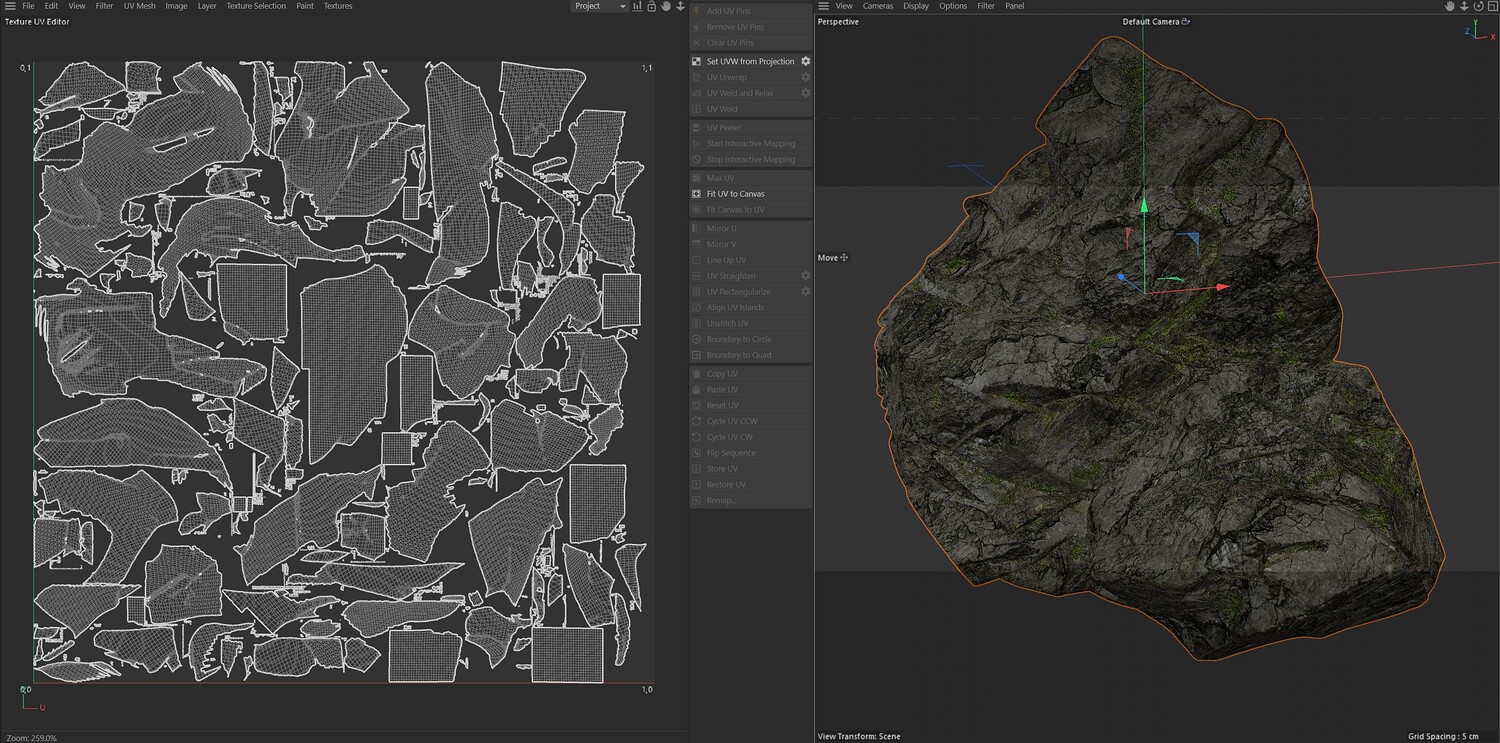Open the Layer menu
Viewport: 1500px width, 743px height.
[x=207, y=6]
